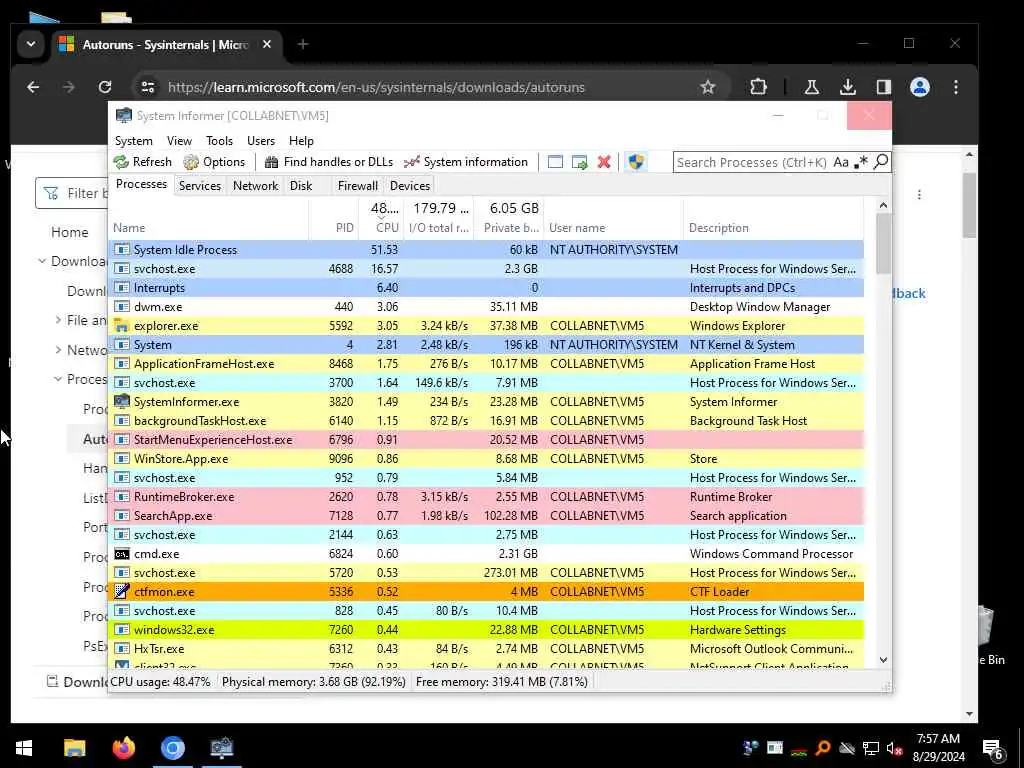Select the SearchApp.exe row
Screen dimensions: 1024x768
click(487, 516)
